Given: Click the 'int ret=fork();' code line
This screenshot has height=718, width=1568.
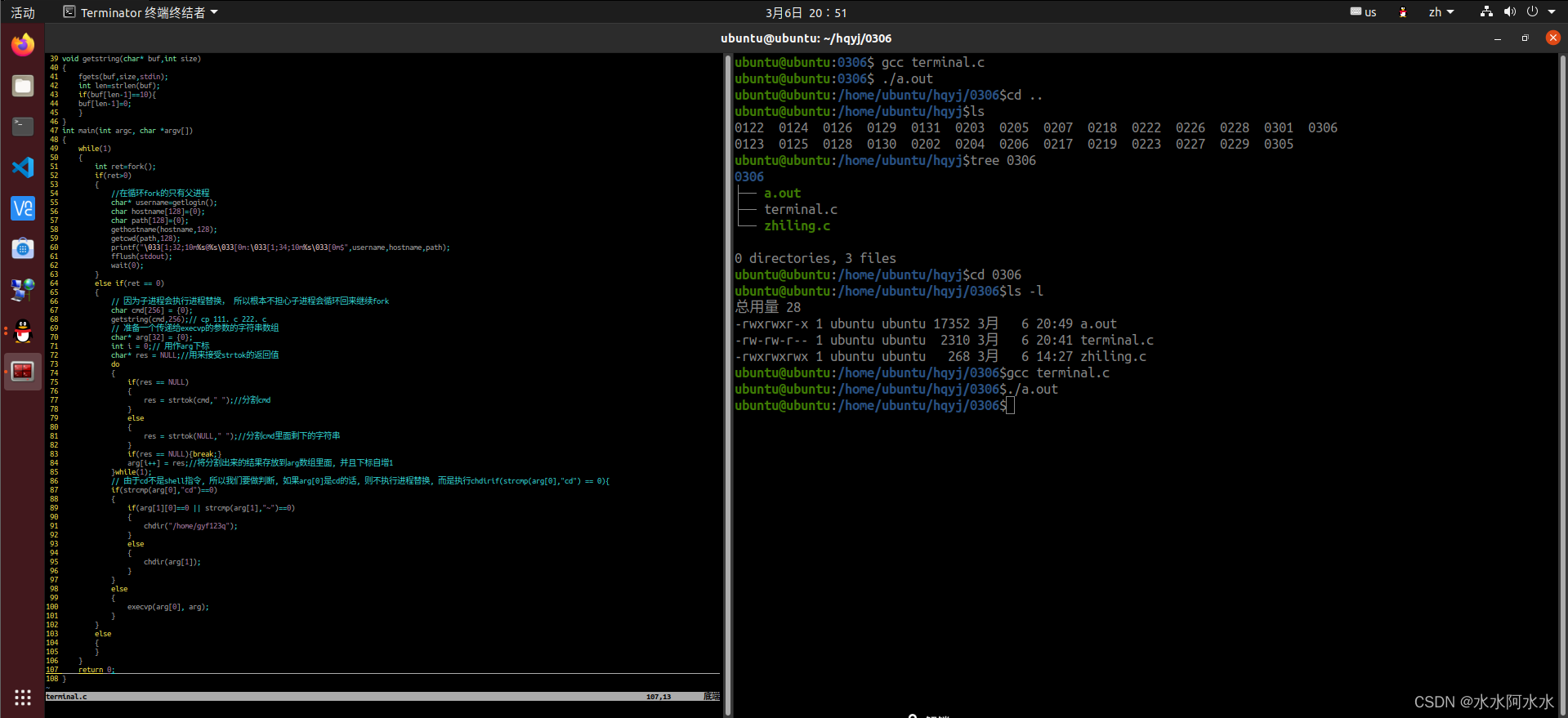Looking at the screenshot, I should [125, 167].
